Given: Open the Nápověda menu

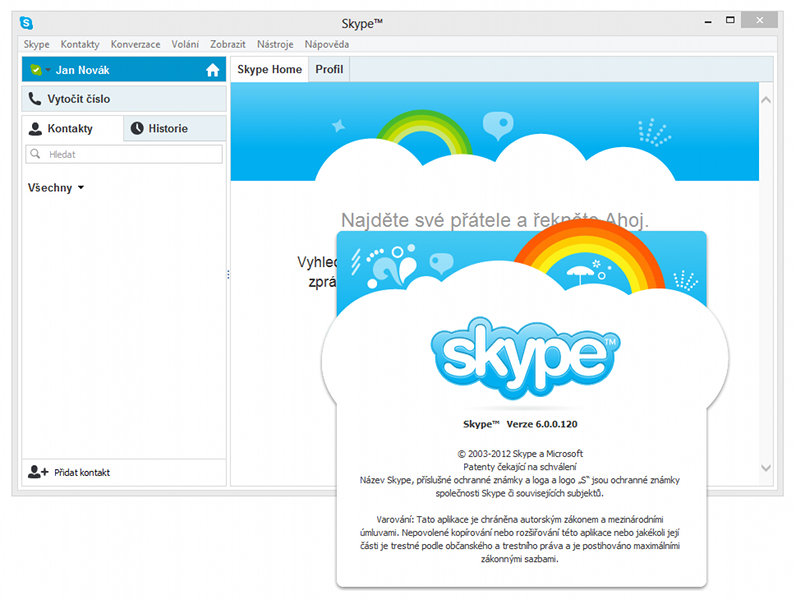Looking at the screenshot, I should (326, 45).
